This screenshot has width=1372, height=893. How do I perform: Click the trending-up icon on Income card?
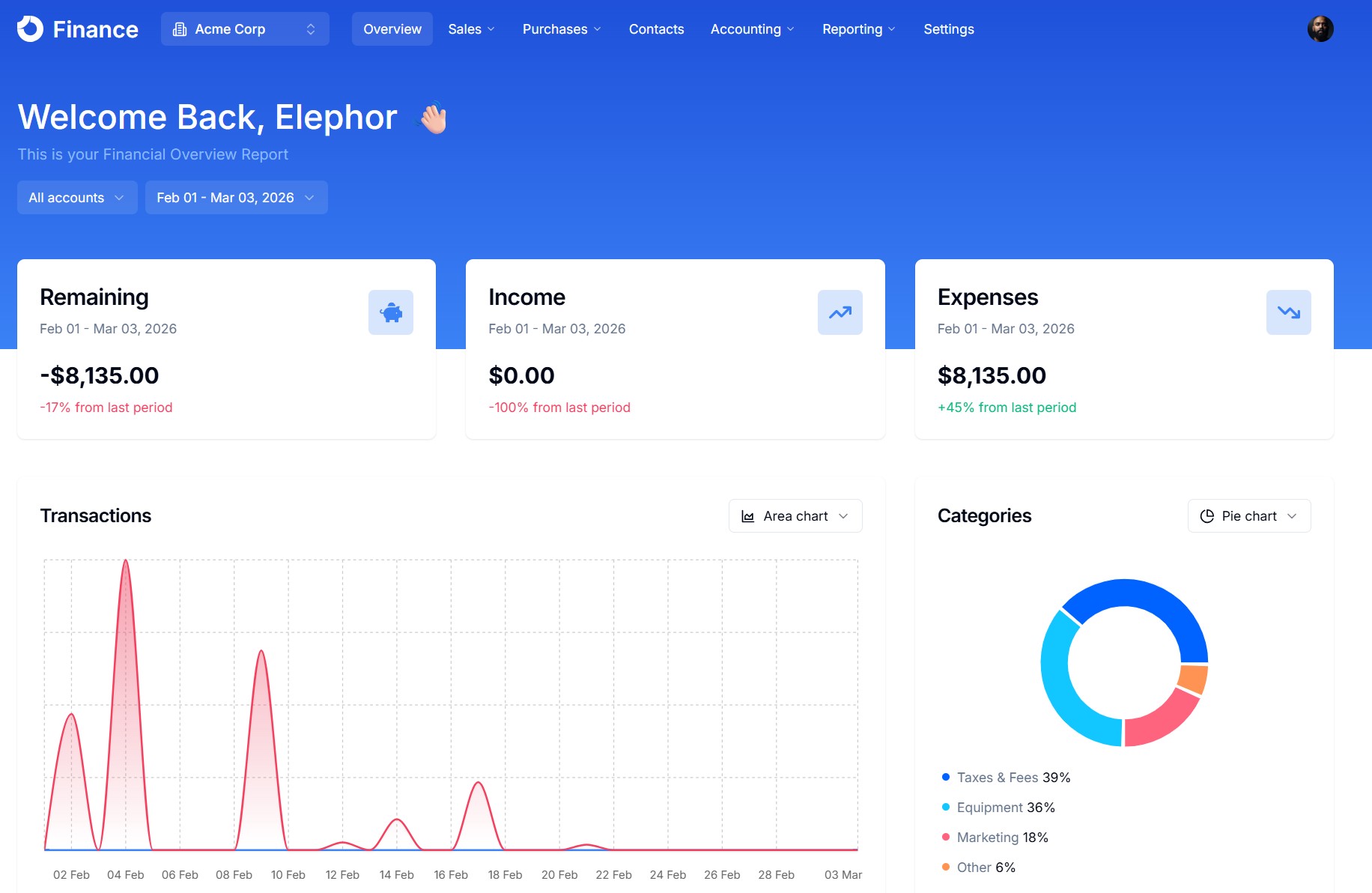[840, 312]
